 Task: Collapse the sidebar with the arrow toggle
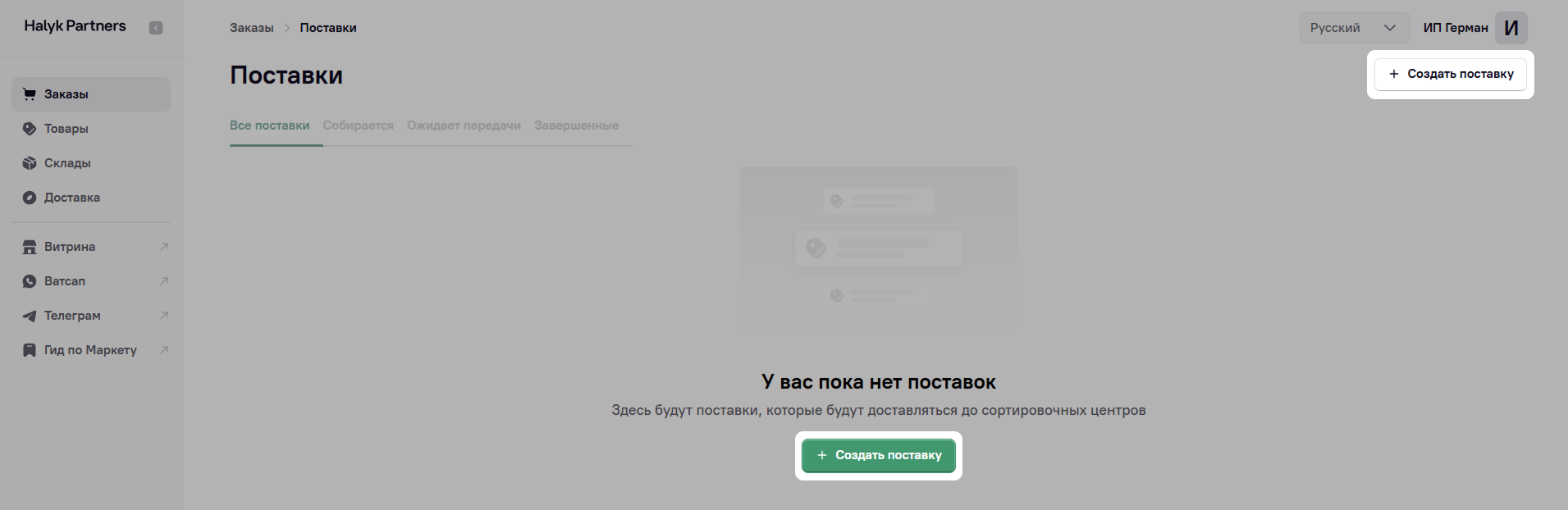click(156, 28)
